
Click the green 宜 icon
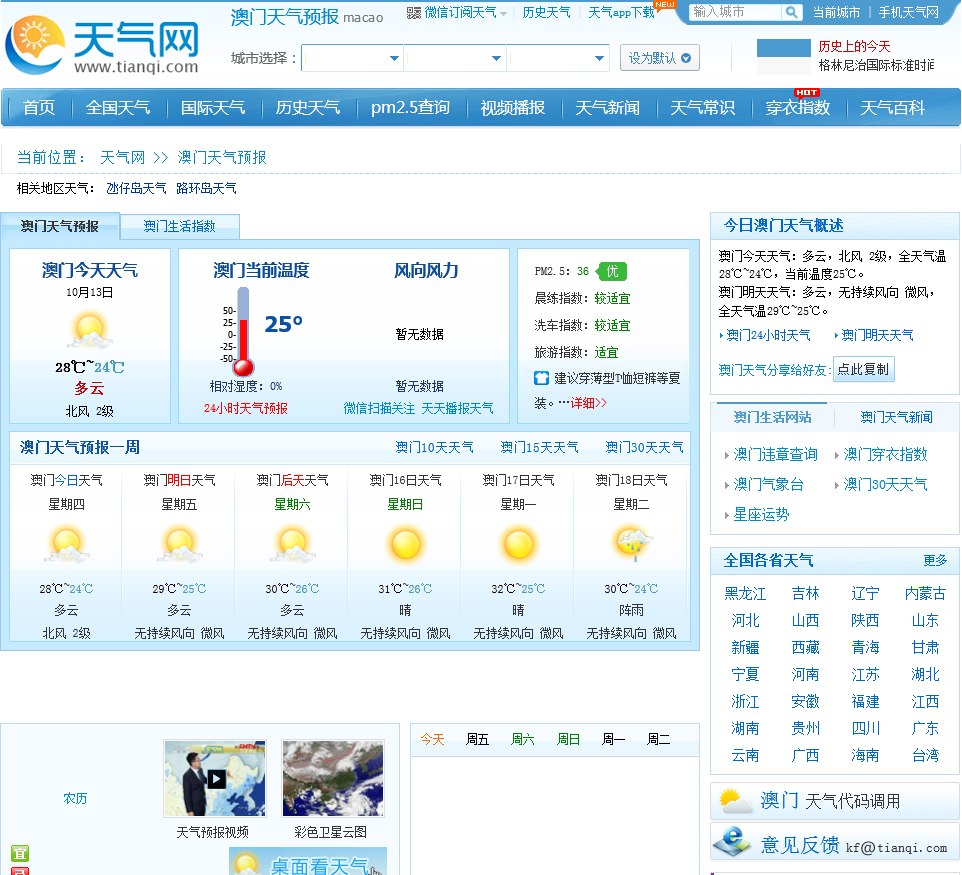(x=20, y=854)
